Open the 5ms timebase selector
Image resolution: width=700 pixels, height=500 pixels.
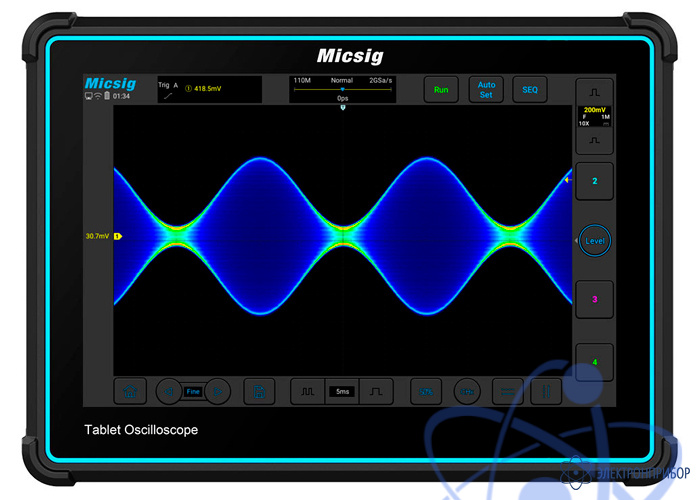click(342, 392)
